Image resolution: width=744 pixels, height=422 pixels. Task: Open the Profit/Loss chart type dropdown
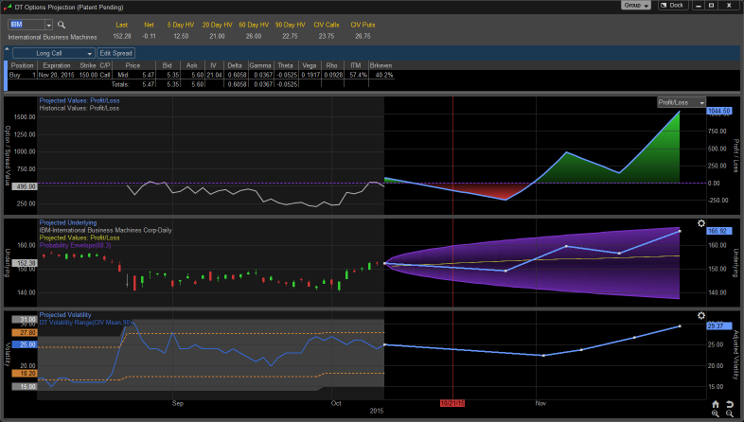coord(681,102)
